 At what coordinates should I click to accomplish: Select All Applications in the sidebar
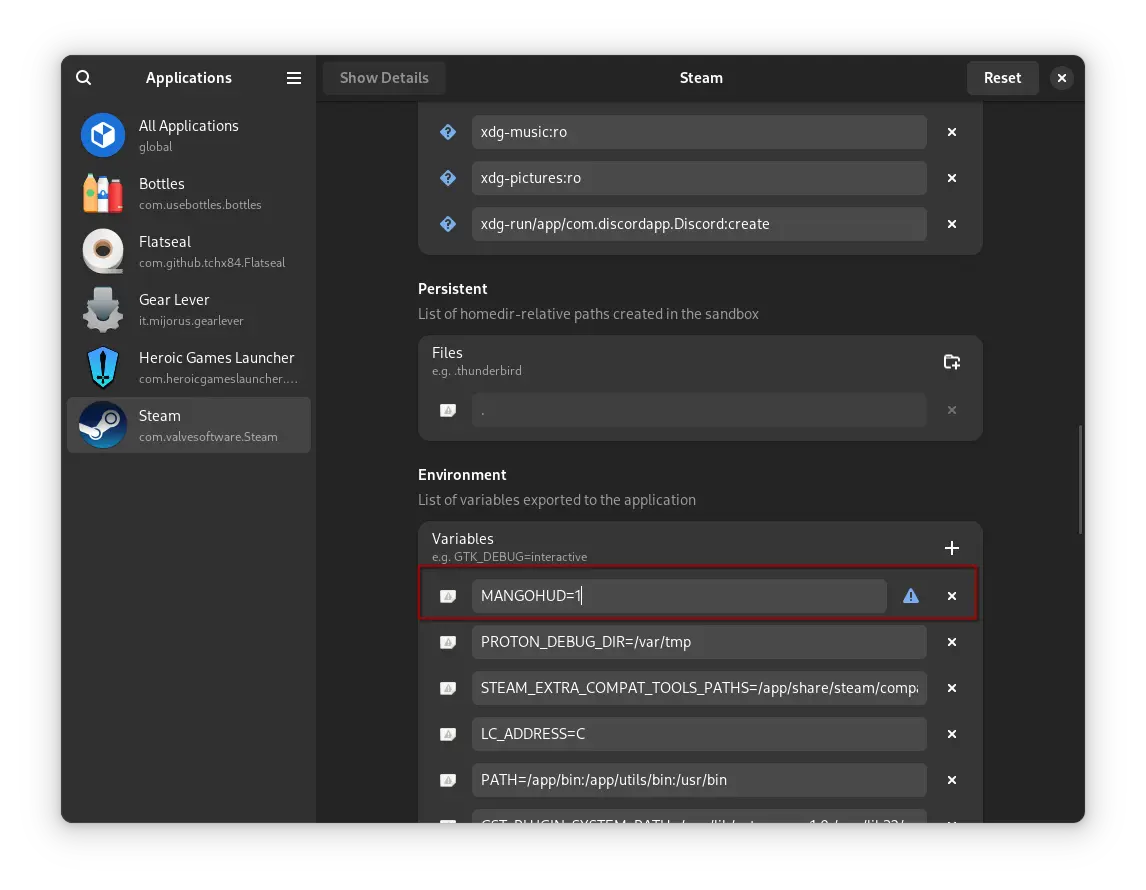click(x=189, y=135)
